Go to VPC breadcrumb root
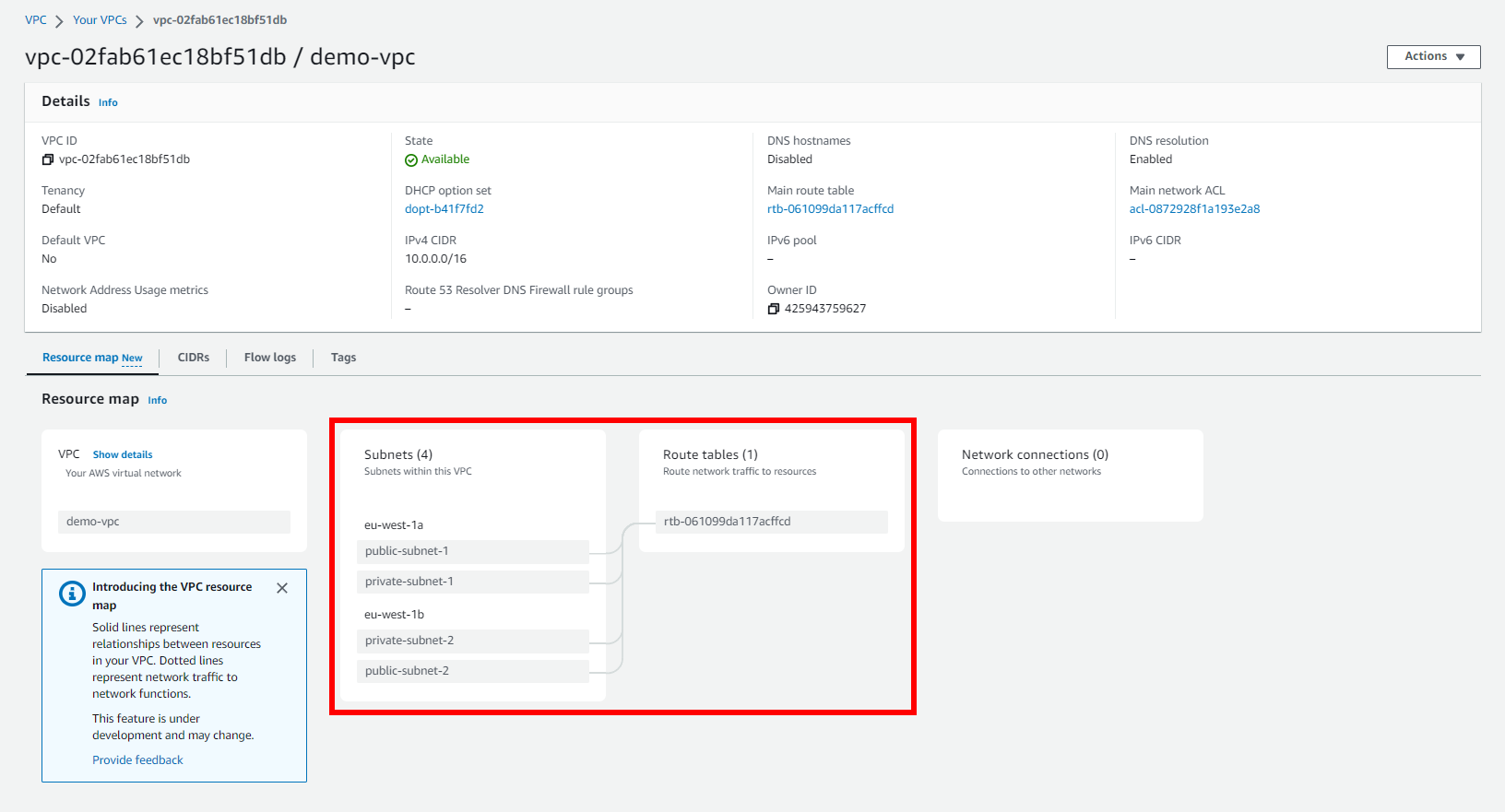This screenshot has height=812, width=1505. coord(36,20)
